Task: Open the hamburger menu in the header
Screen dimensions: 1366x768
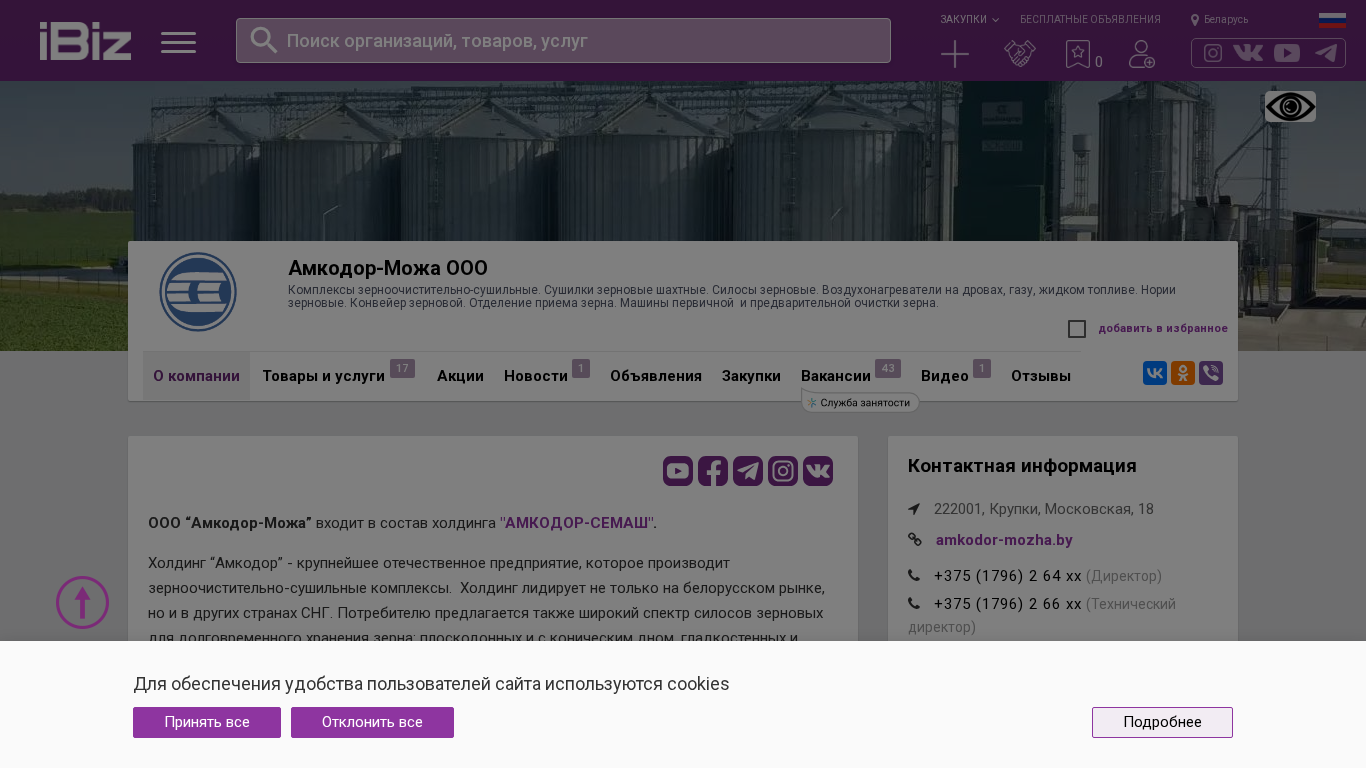Action: (x=178, y=42)
